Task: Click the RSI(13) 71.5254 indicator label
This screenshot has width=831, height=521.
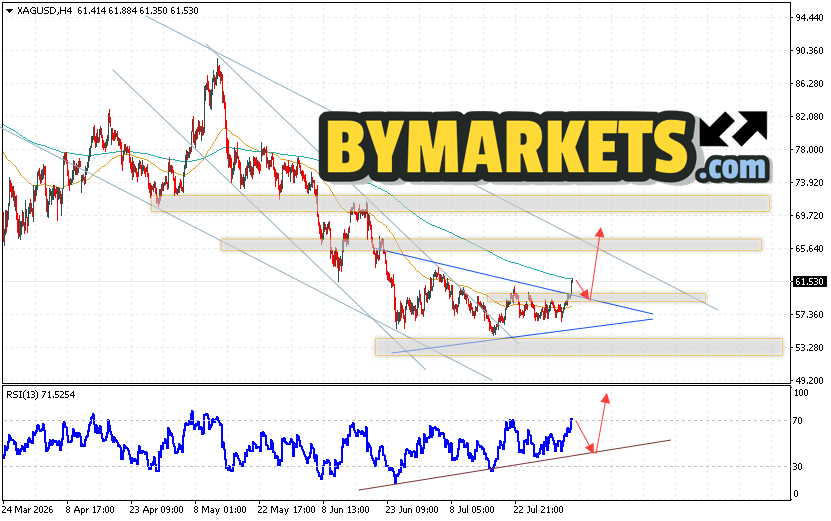Action: pos(41,395)
